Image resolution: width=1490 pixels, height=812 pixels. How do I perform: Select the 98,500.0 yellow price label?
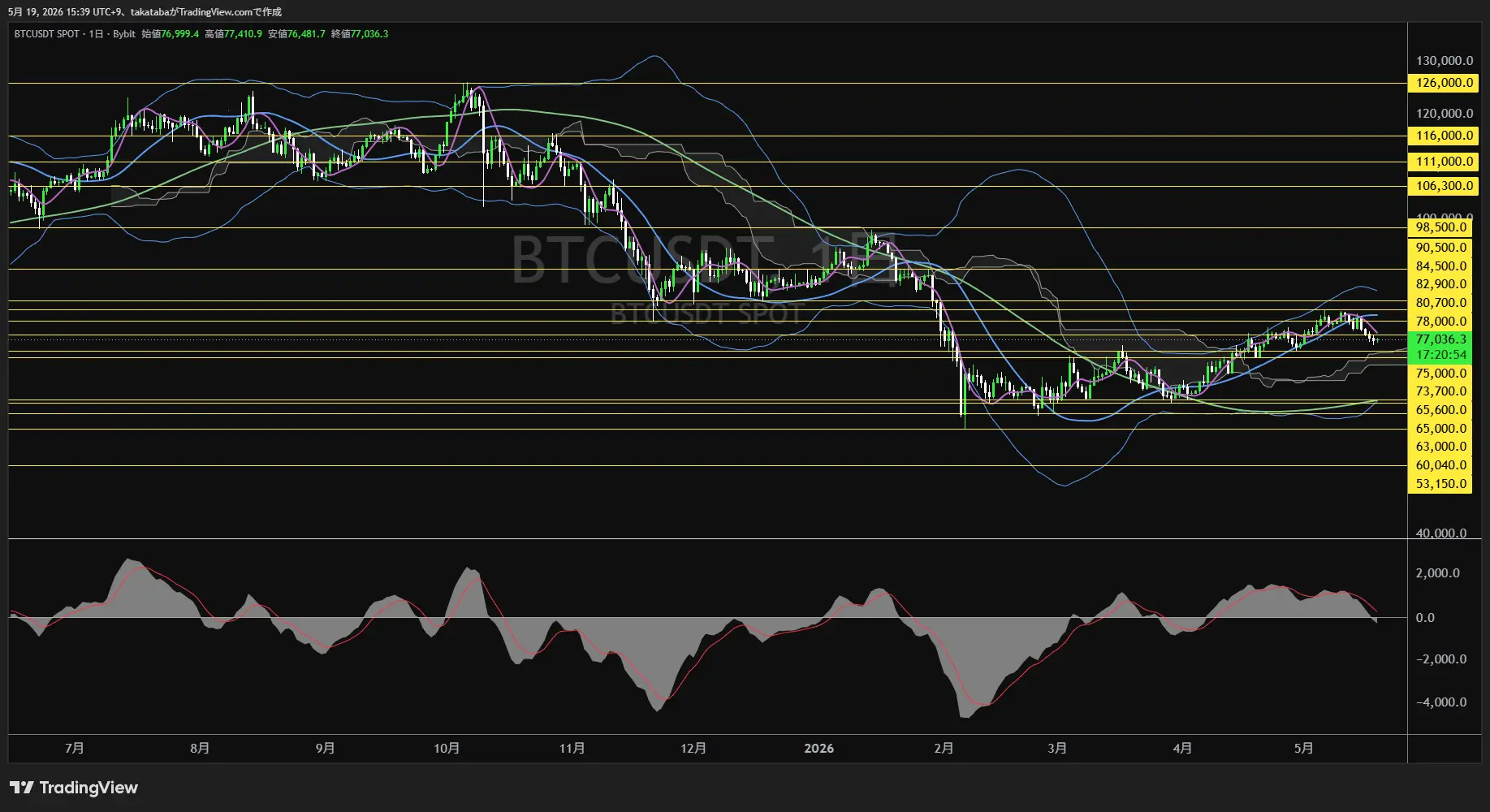point(1440,227)
